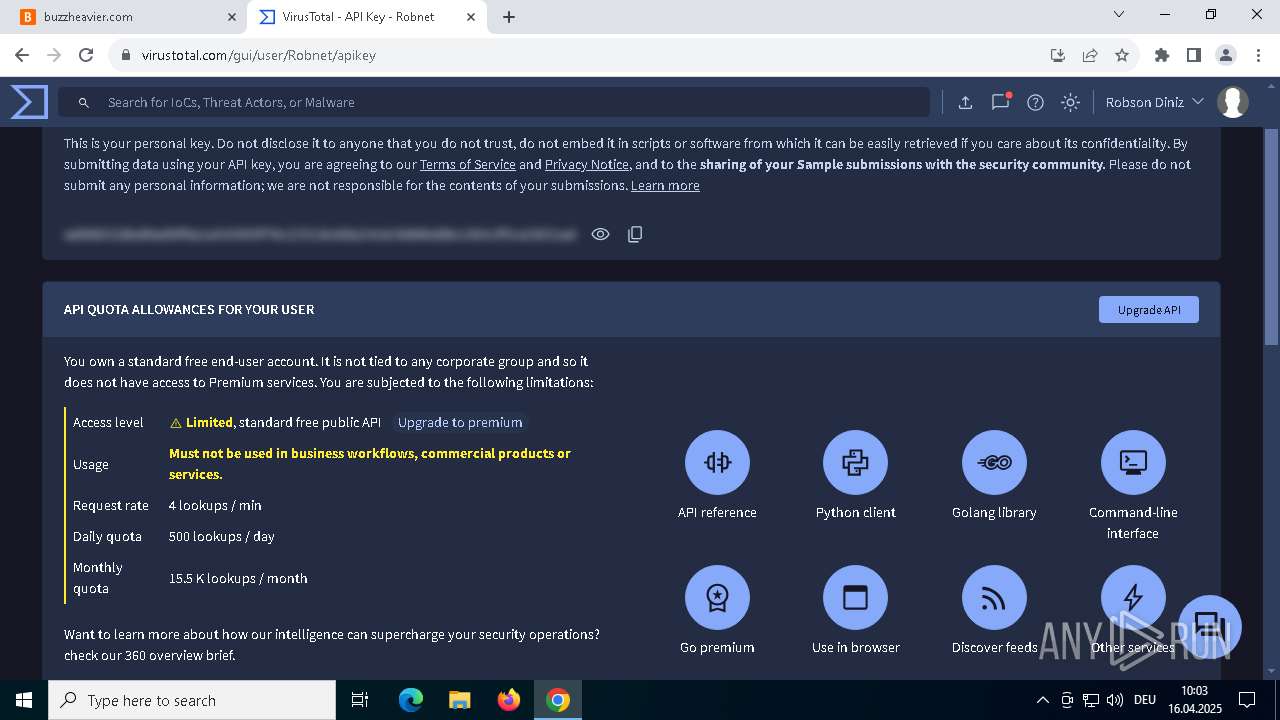
Task: Show hidden system tray icons
Action: [x=1042, y=700]
